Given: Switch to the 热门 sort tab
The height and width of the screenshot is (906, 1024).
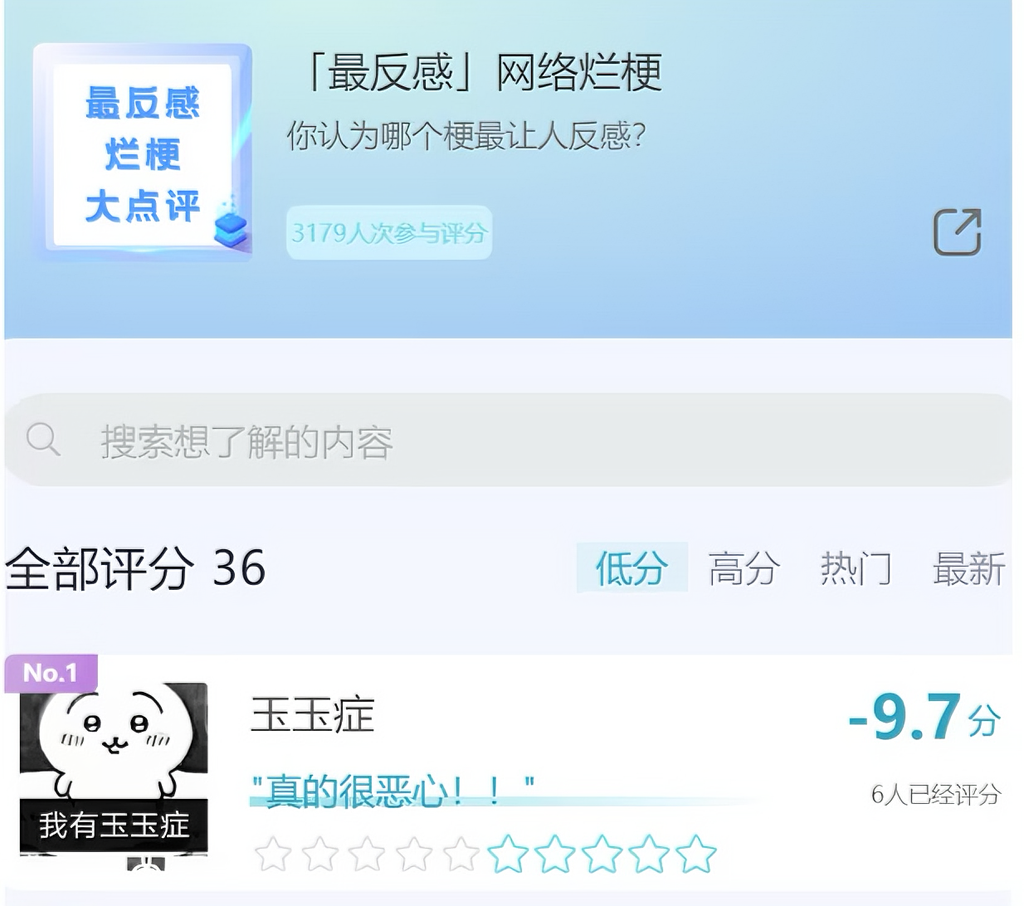Looking at the screenshot, I should pos(856,568).
